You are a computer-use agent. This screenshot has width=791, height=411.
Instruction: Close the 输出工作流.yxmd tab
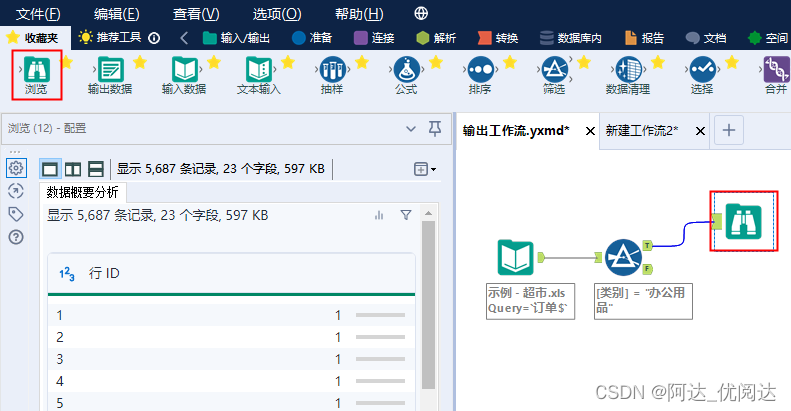(590, 131)
